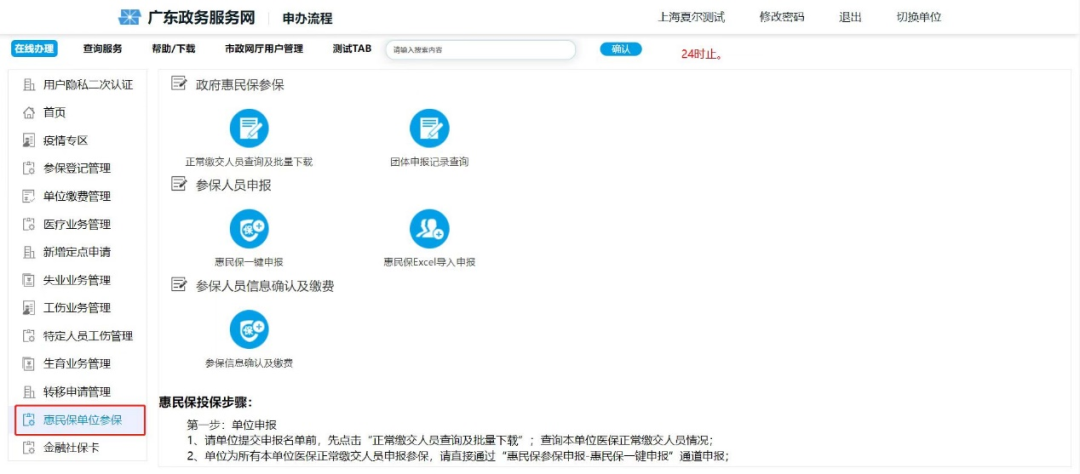Click the 确认 search button
Viewport: 1080px width, 474px height.
620,49
